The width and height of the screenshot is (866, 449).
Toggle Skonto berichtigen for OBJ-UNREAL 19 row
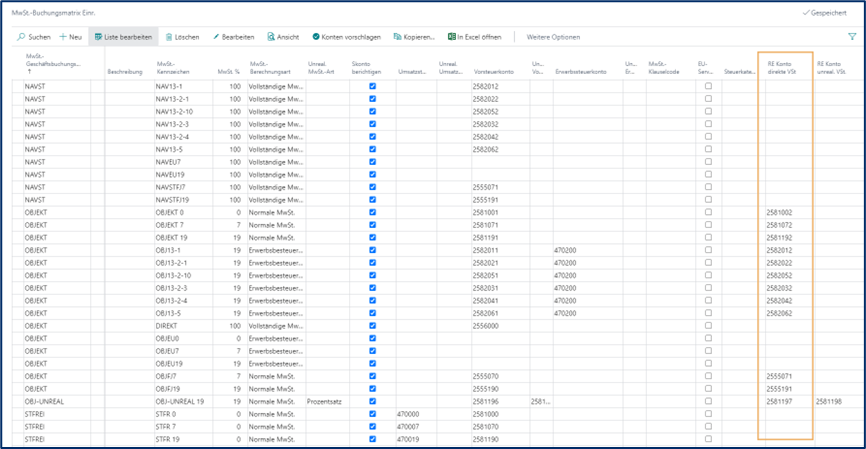click(372, 402)
